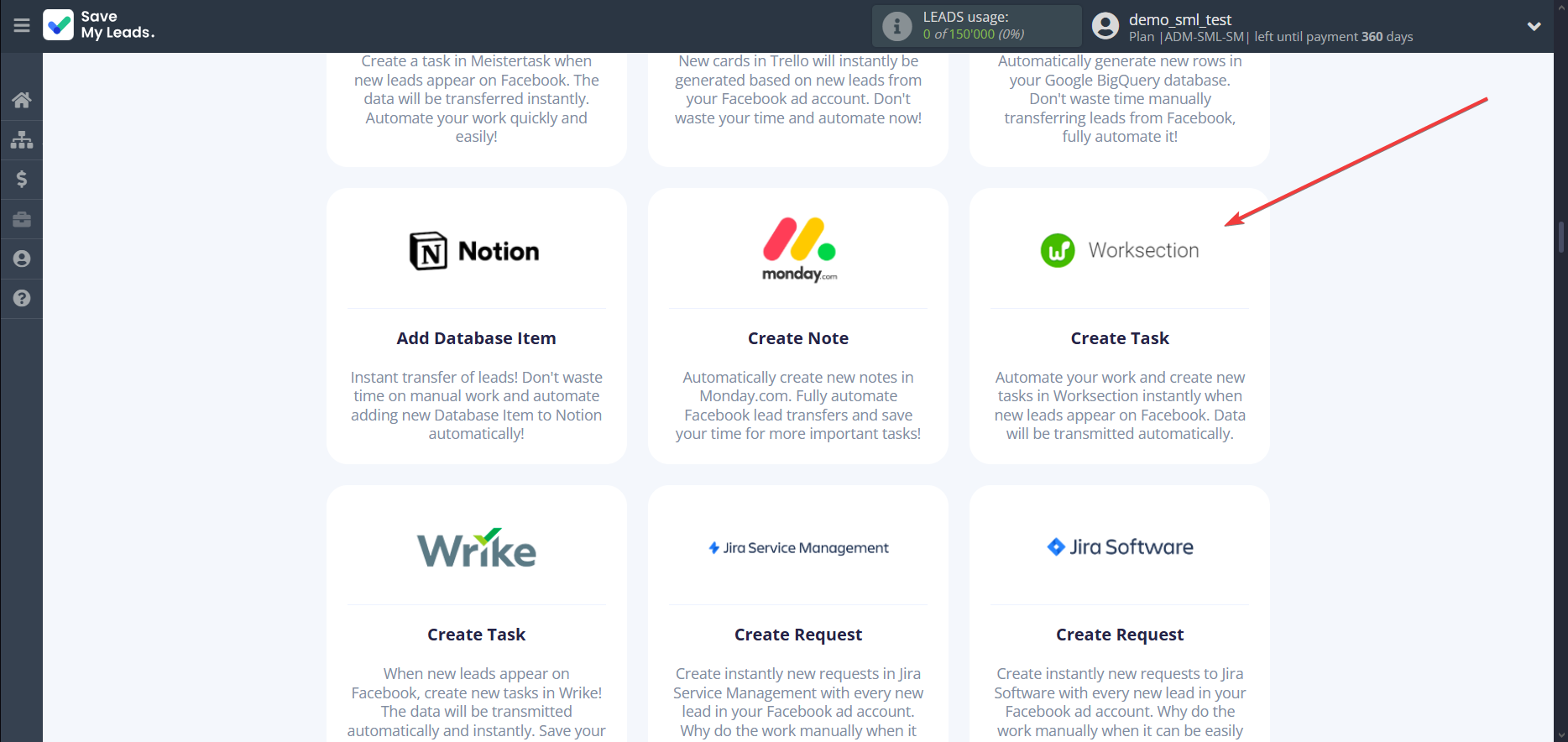This screenshot has width=1568, height=742.
Task: Open Jira Service Management Create Request
Action: pos(798,635)
